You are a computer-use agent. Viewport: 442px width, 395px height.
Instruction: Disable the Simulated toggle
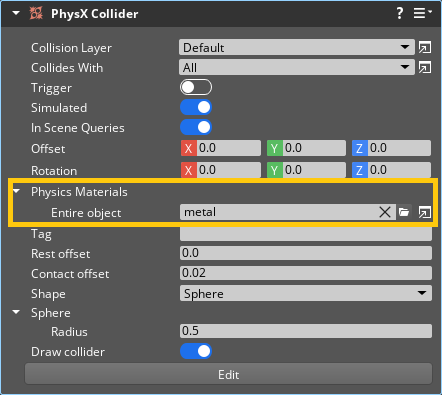pos(196,107)
